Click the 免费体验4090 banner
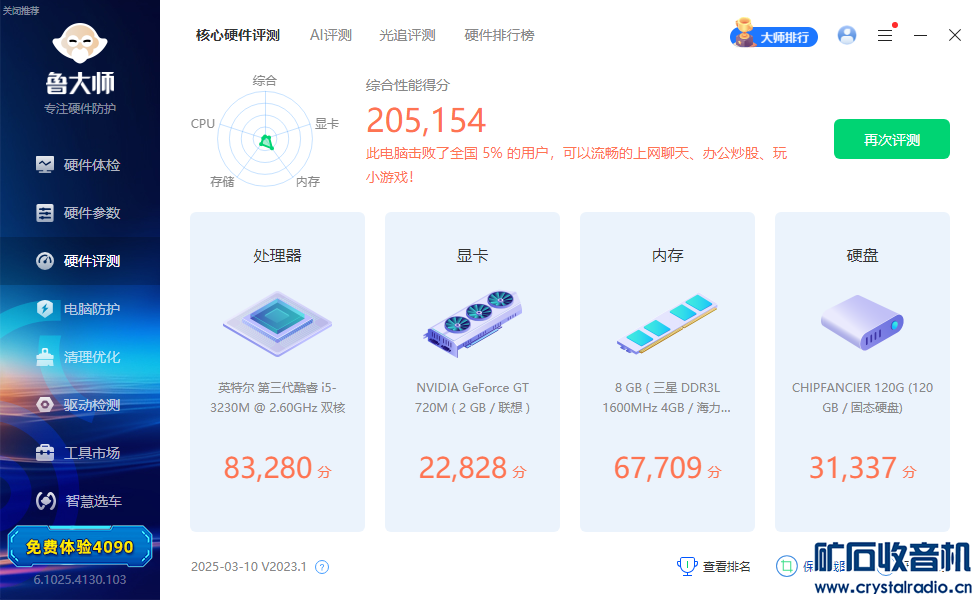The width and height of the screenshot is (980, 600). click(x=80, y=547)
